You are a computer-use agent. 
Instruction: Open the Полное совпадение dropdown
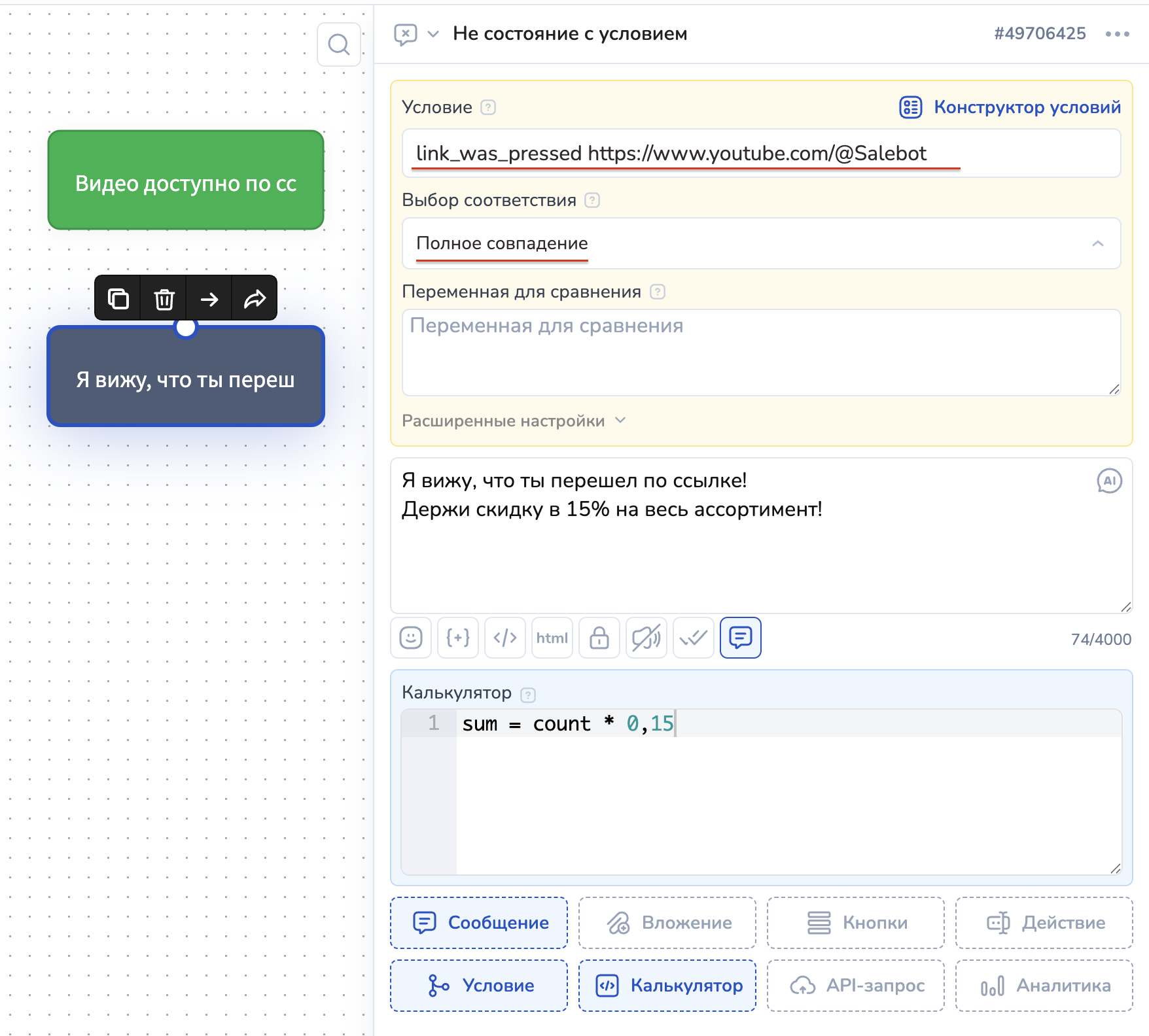[x=761, y=243]
